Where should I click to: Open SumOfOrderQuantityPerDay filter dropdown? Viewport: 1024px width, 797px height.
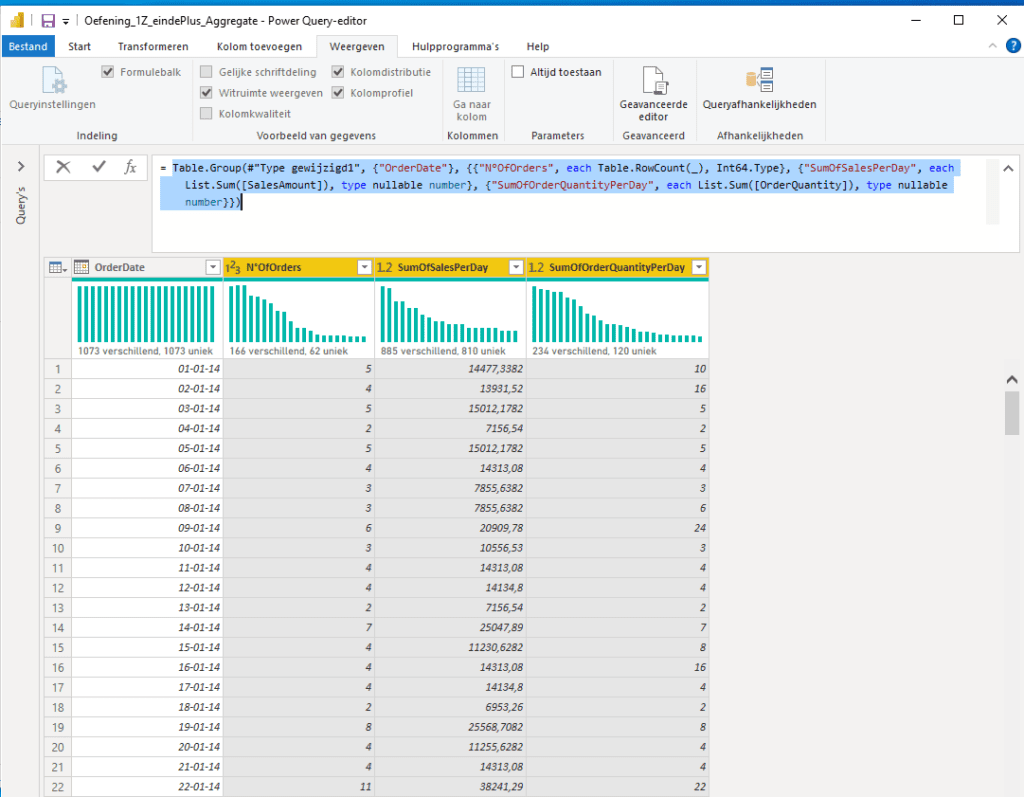pyautogui.click(x=699, y=267)
